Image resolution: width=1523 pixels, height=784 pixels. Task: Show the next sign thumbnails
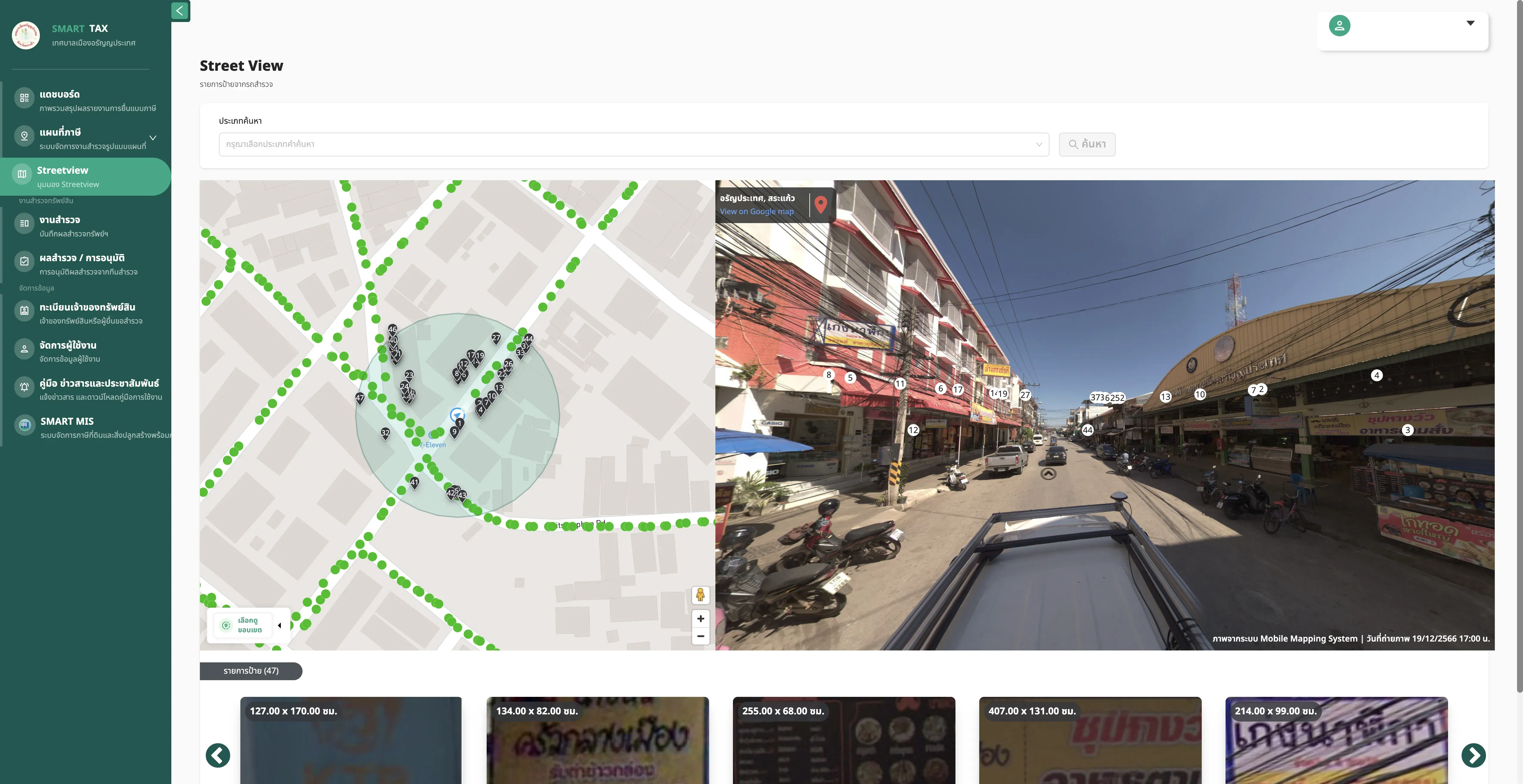coord(1473,755)
